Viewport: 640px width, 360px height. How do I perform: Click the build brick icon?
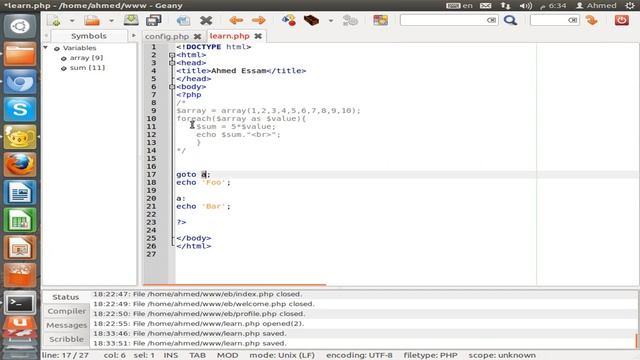[311, 20]
